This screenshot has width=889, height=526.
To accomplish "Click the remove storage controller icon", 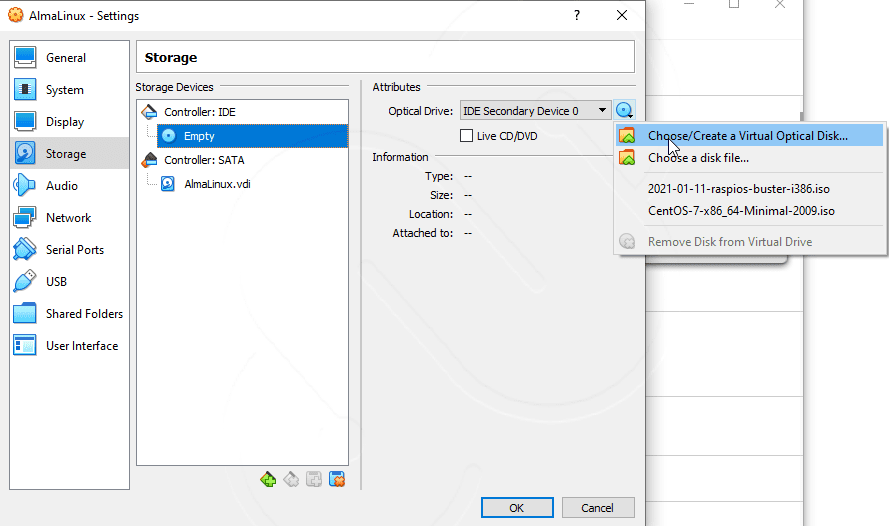I will click(291, 480).
